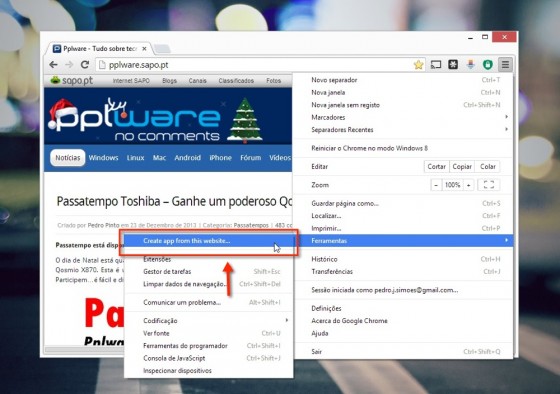Click Sair to quit Chrome
Screen dimensions: 560x394
point(403,351)
